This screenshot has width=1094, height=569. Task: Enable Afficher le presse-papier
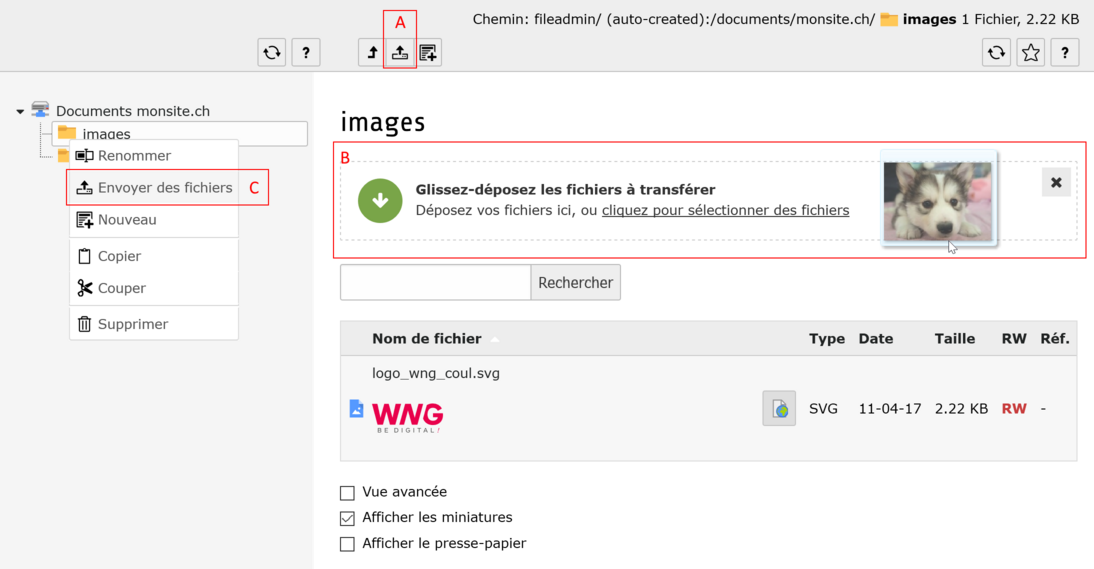347,544
